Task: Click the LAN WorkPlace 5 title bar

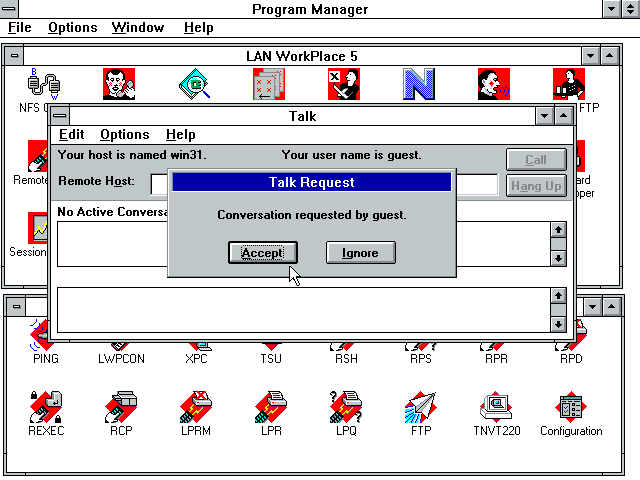Action: point(302,56)
